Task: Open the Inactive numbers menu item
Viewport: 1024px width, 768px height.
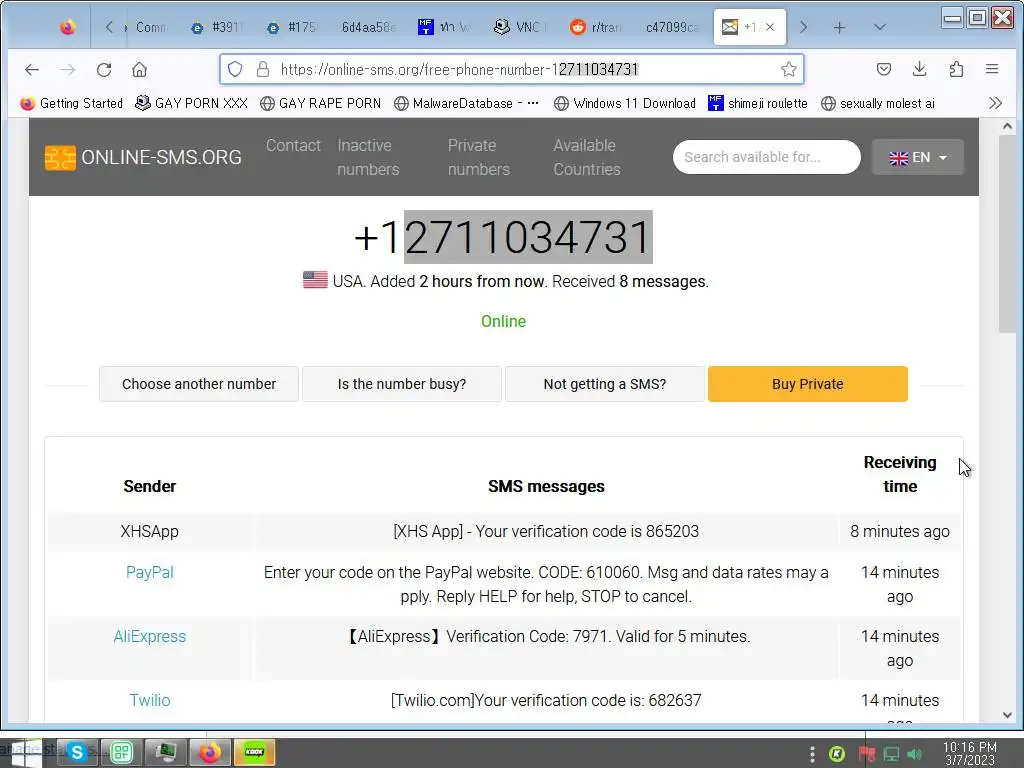Action: [368, 157]
